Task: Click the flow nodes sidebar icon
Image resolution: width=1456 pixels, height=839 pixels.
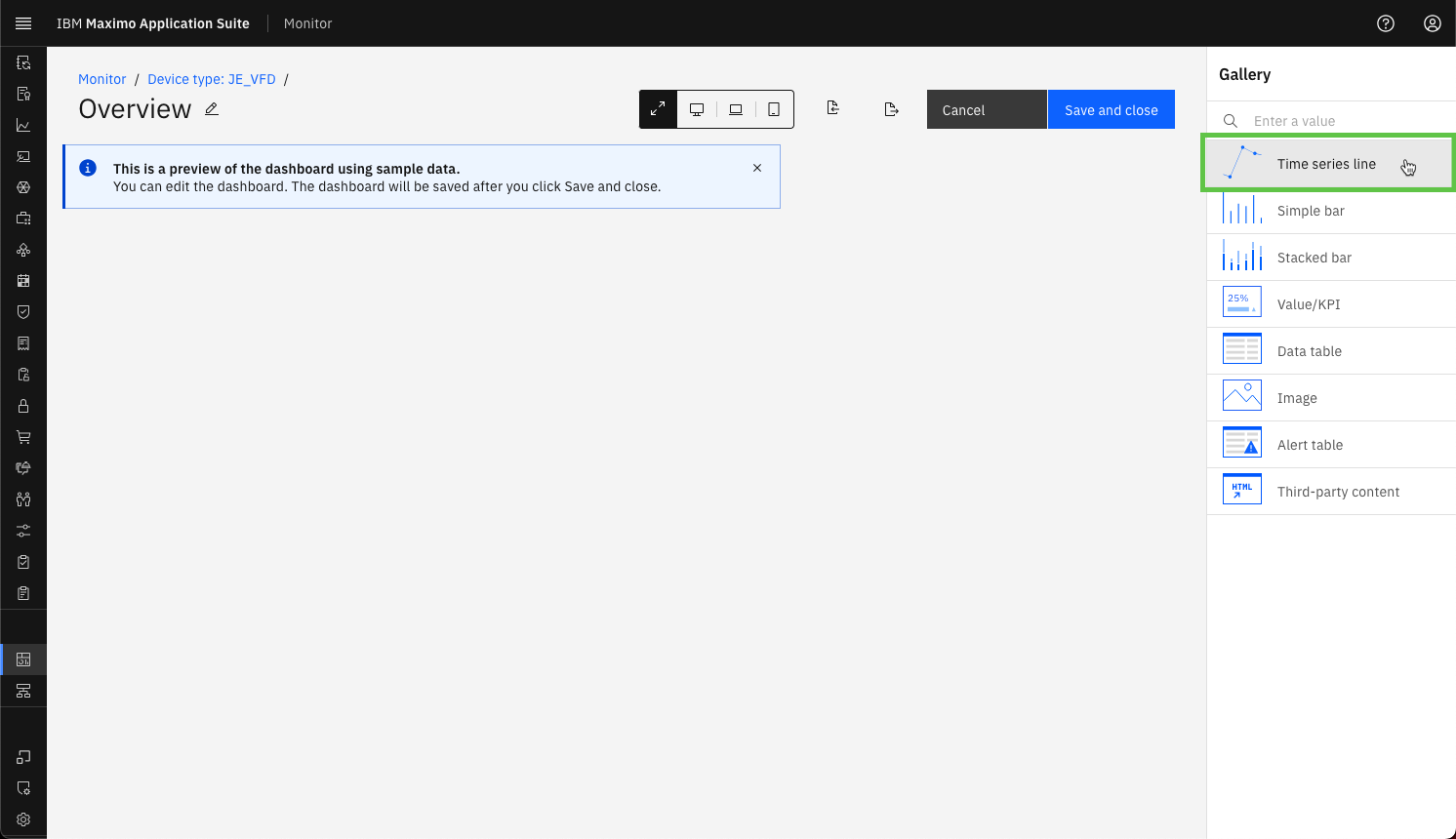Action: [23, 250]
